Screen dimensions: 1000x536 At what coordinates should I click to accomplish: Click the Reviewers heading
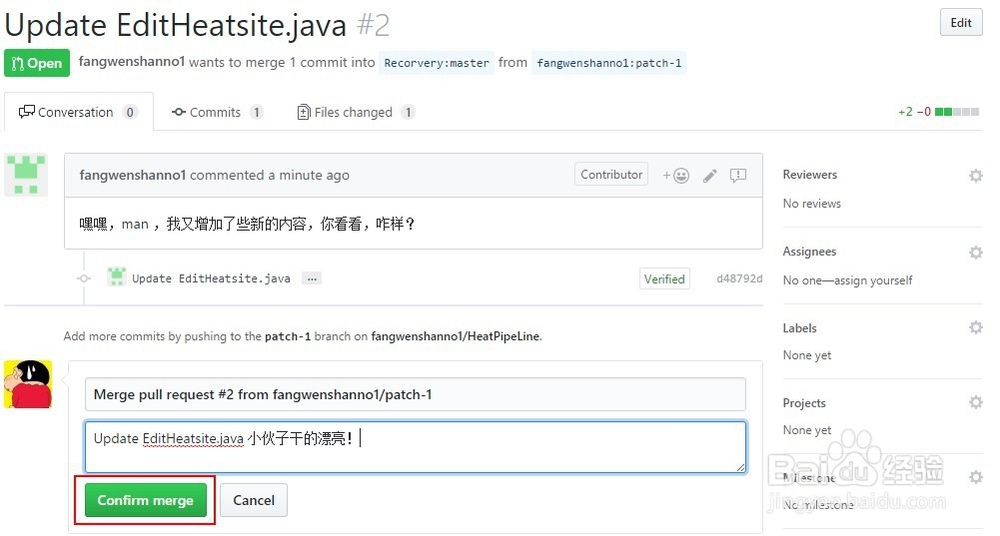click(x=810, y=175)
